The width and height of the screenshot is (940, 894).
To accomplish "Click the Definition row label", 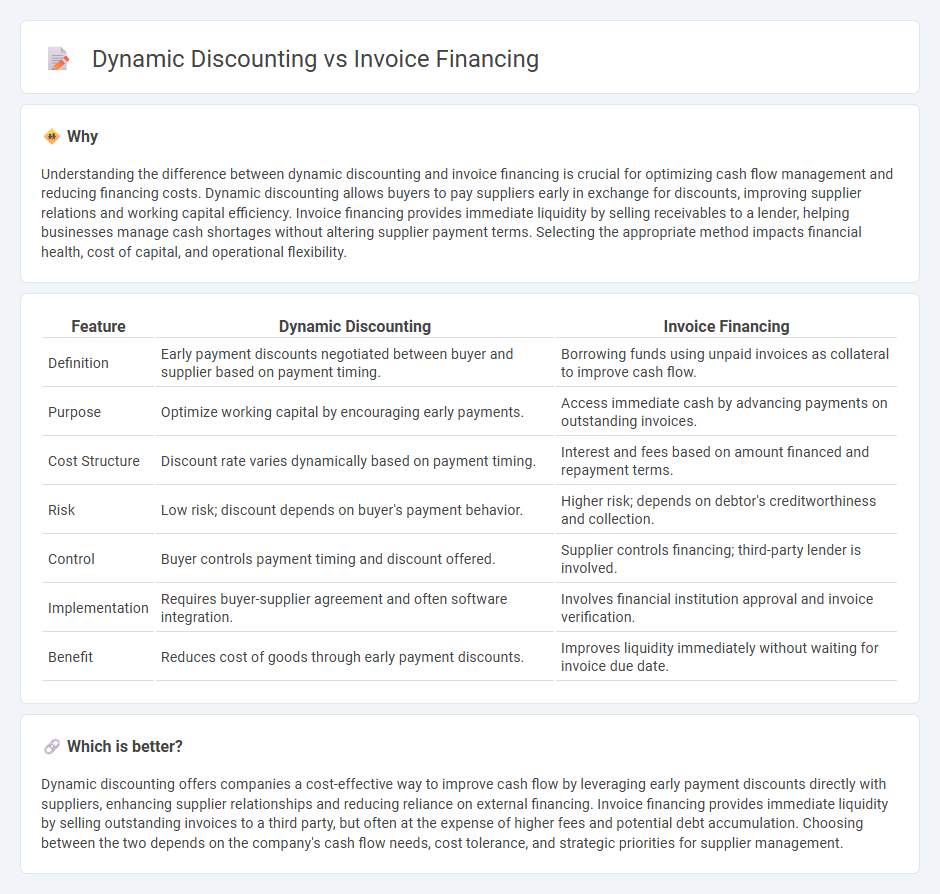I will [x=78, y=363].
